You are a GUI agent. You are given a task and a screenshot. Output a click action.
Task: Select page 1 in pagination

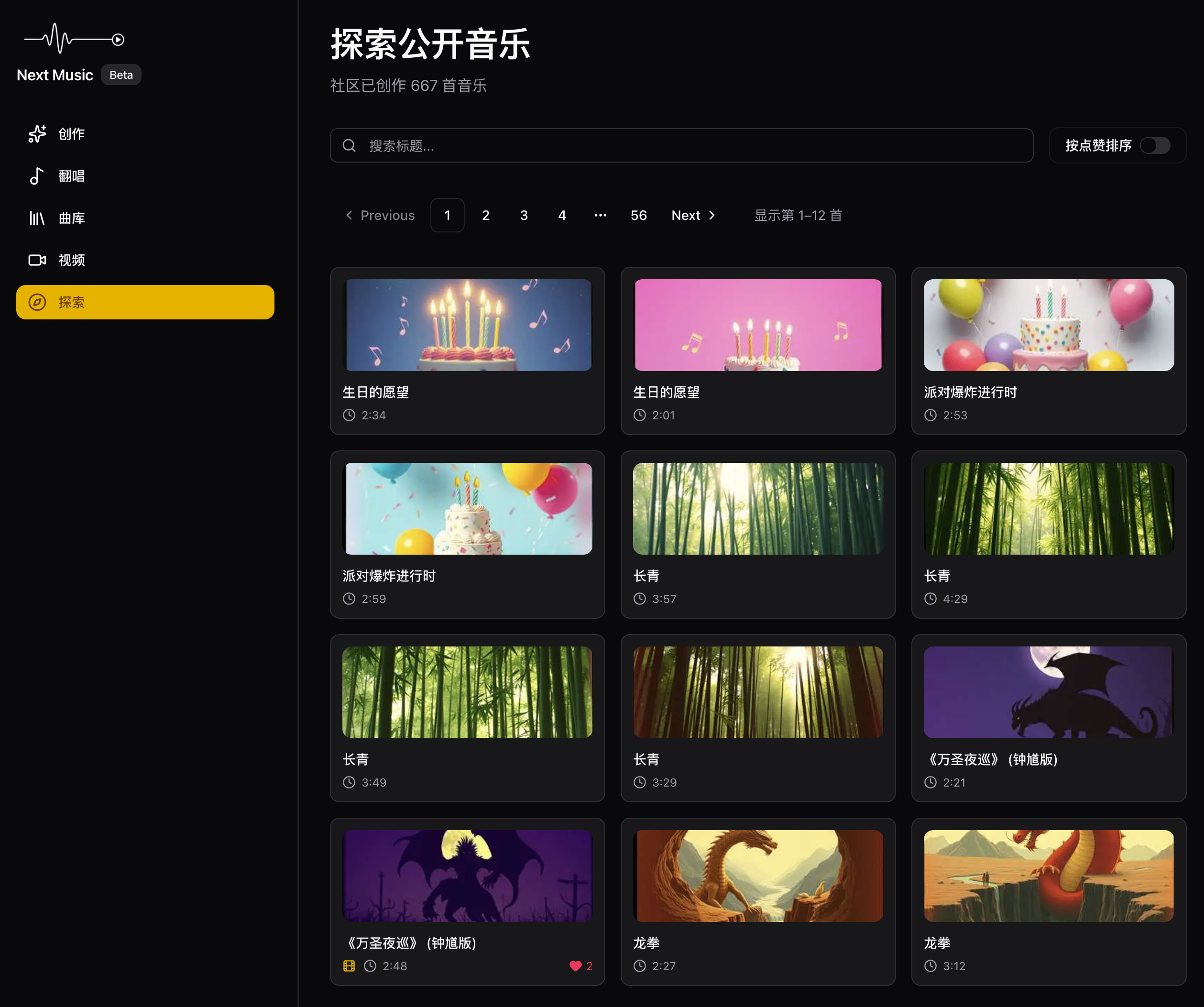click(447, 216)
